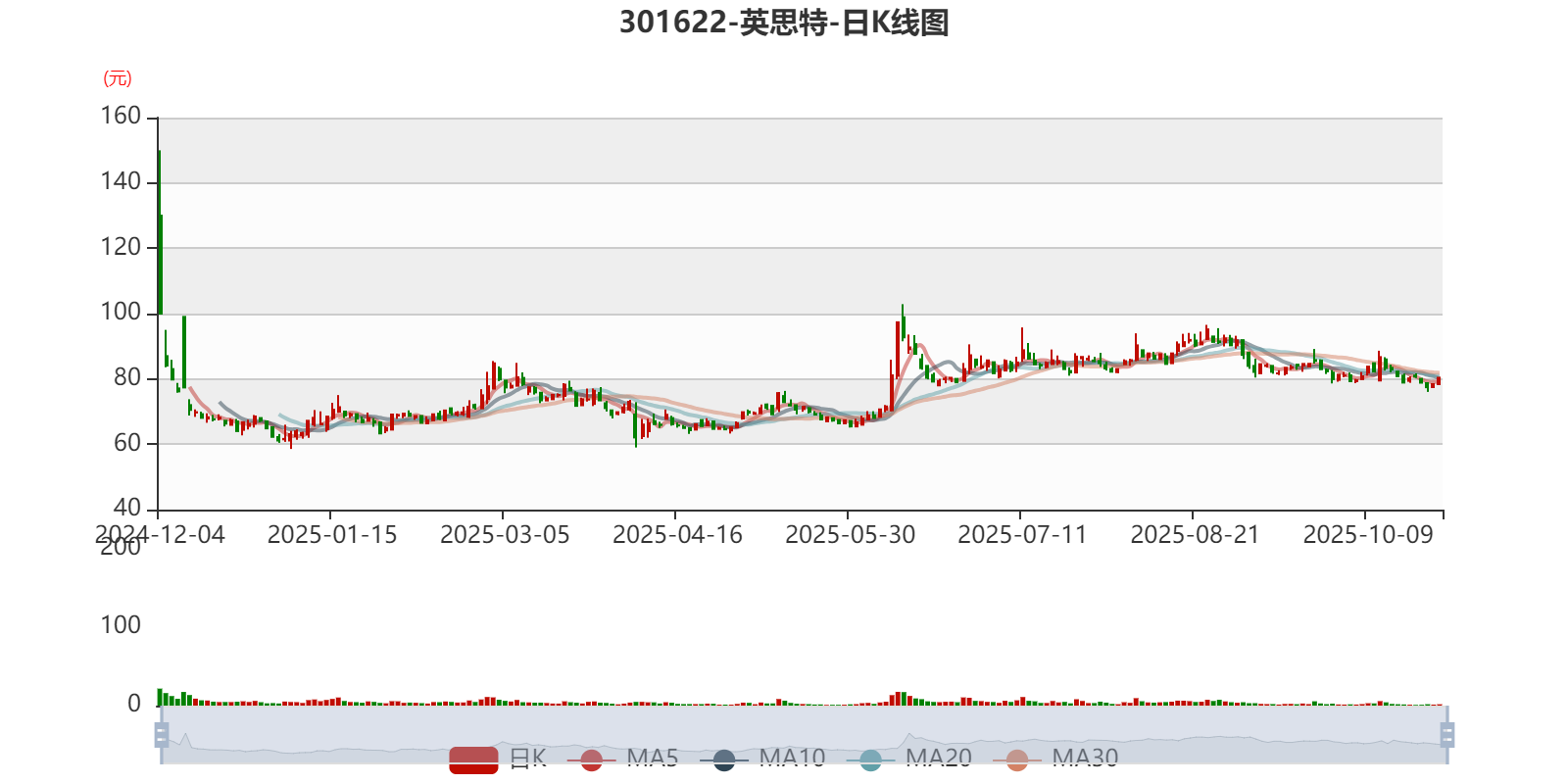Toggle the MA30 legend entry
This screenshot has width=1568, height=784.
1055,759
